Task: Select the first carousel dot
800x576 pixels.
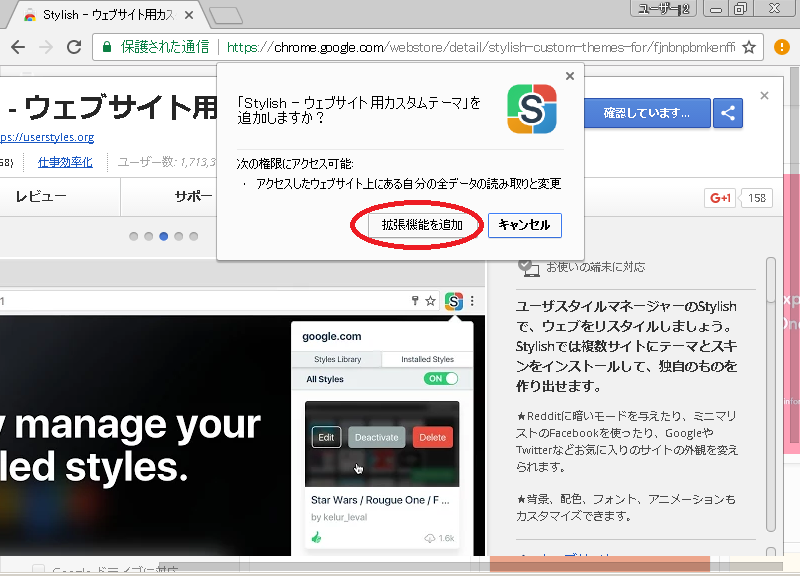Action: point(134,236)
